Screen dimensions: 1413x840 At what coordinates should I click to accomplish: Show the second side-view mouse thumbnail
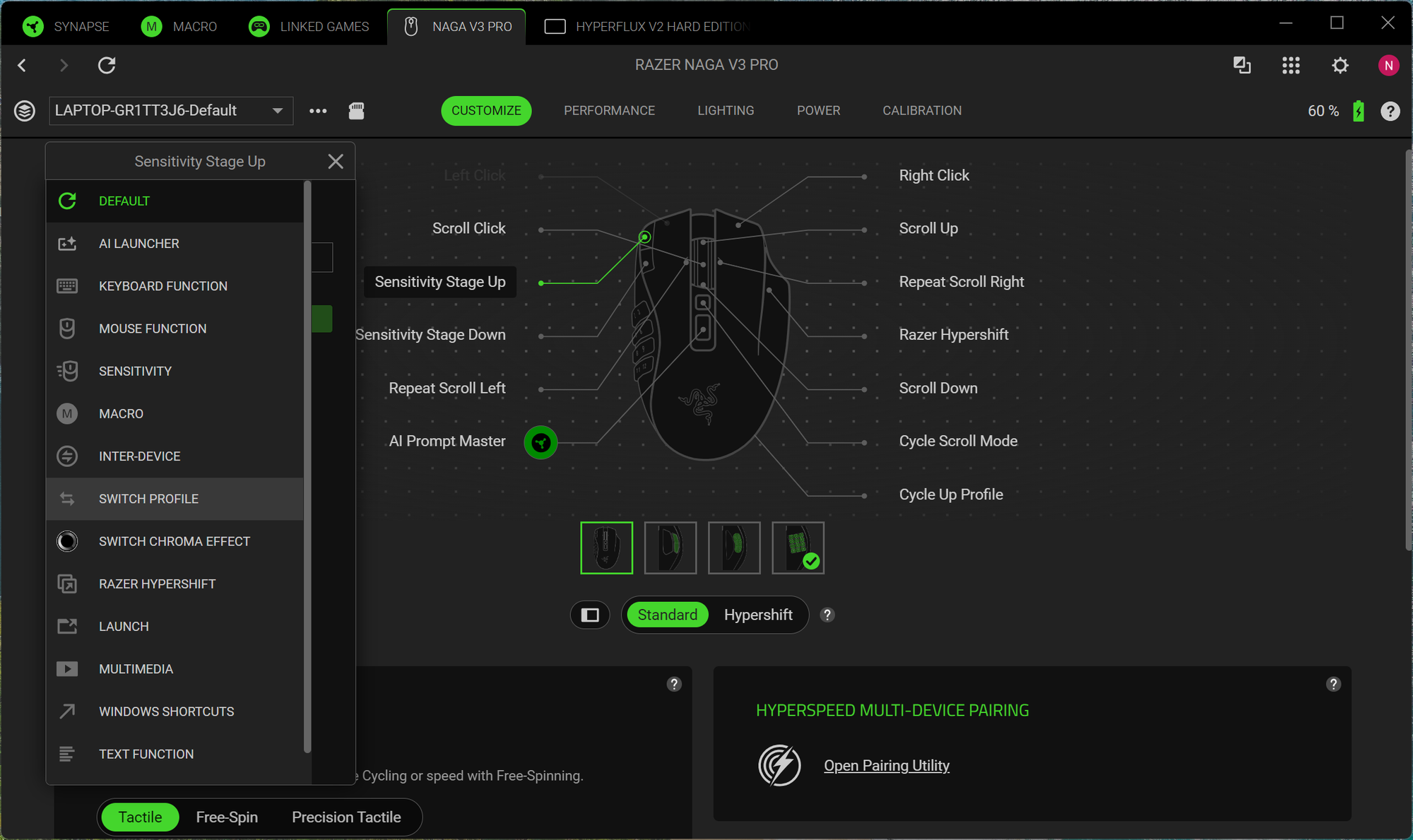coord(670,548)
